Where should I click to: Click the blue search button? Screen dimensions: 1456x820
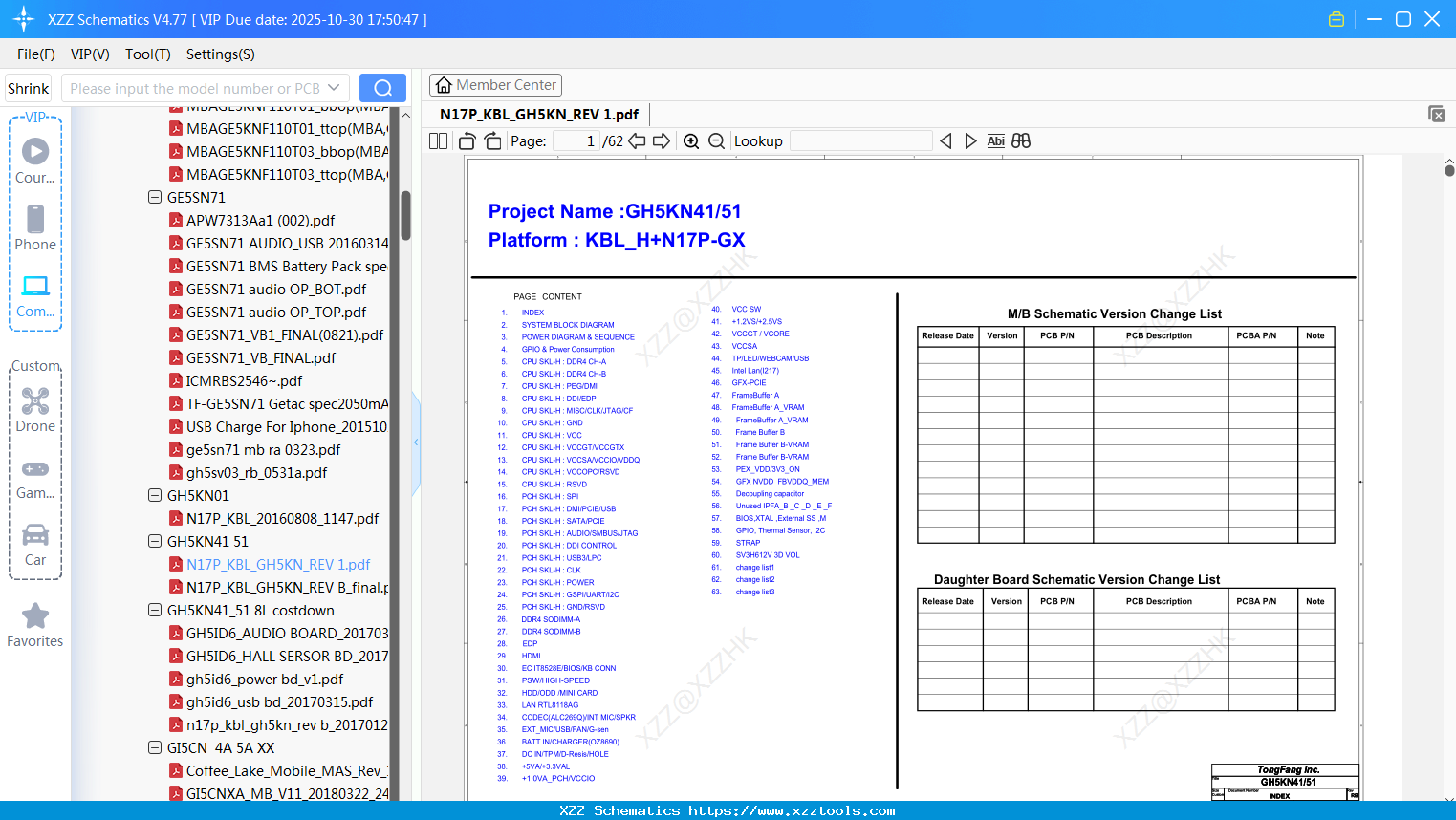click(x=382, y=88)
